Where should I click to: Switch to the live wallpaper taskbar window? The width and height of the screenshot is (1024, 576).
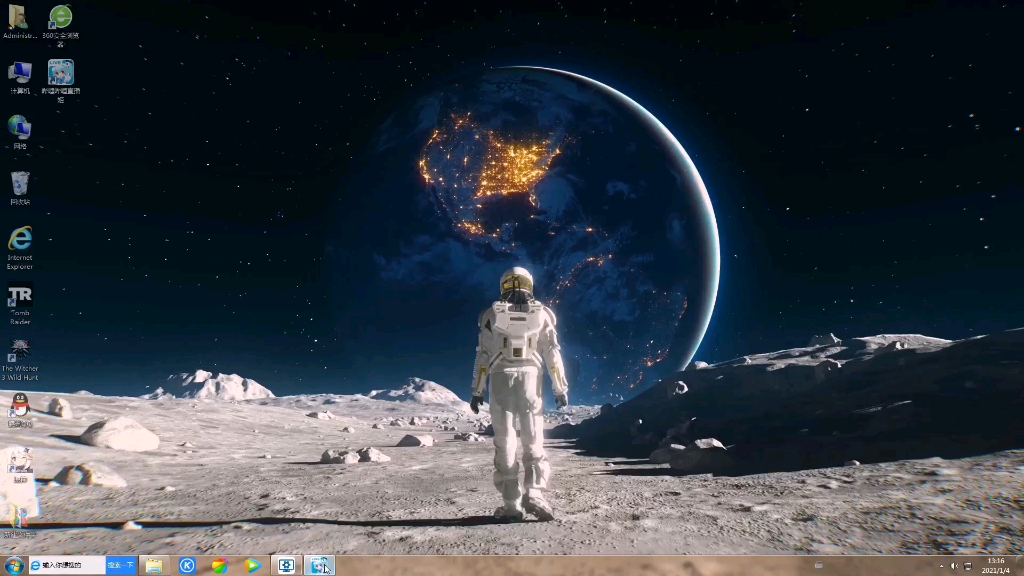[x=319, y=566]
